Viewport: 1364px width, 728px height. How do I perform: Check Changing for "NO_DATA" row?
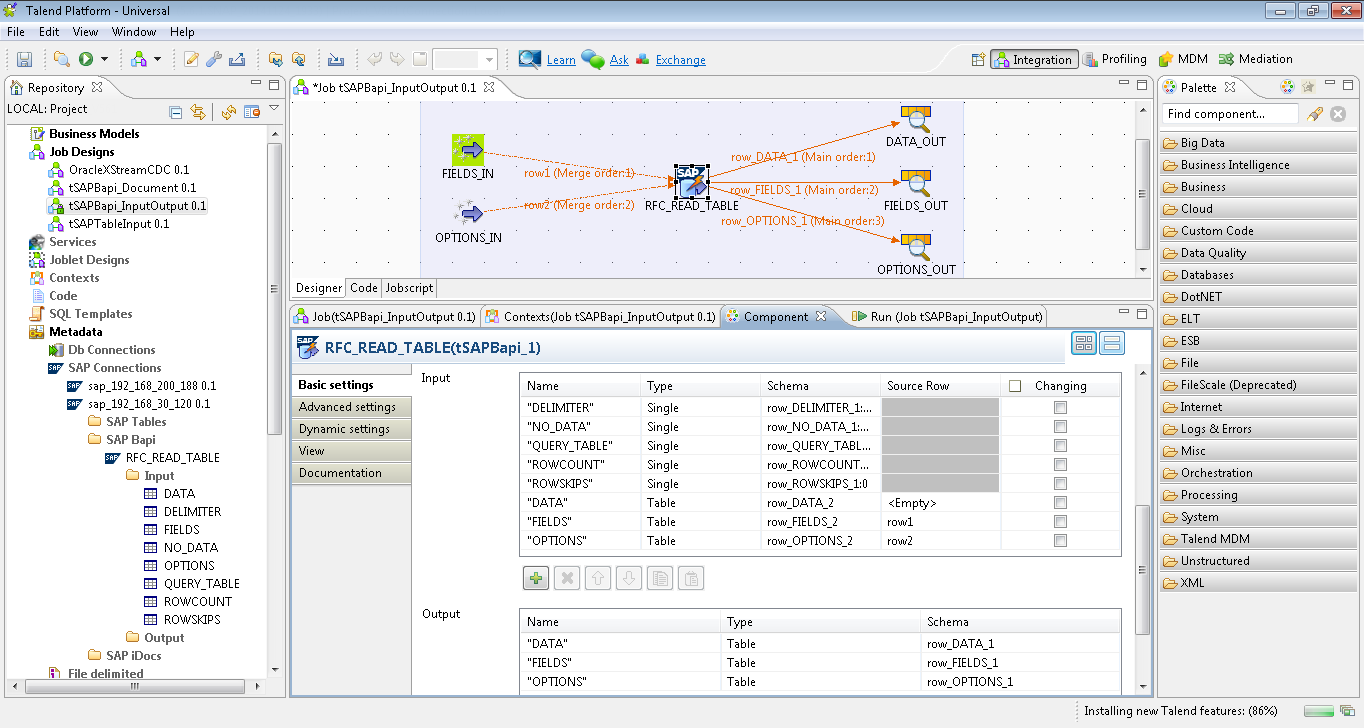pos(1060,427)
